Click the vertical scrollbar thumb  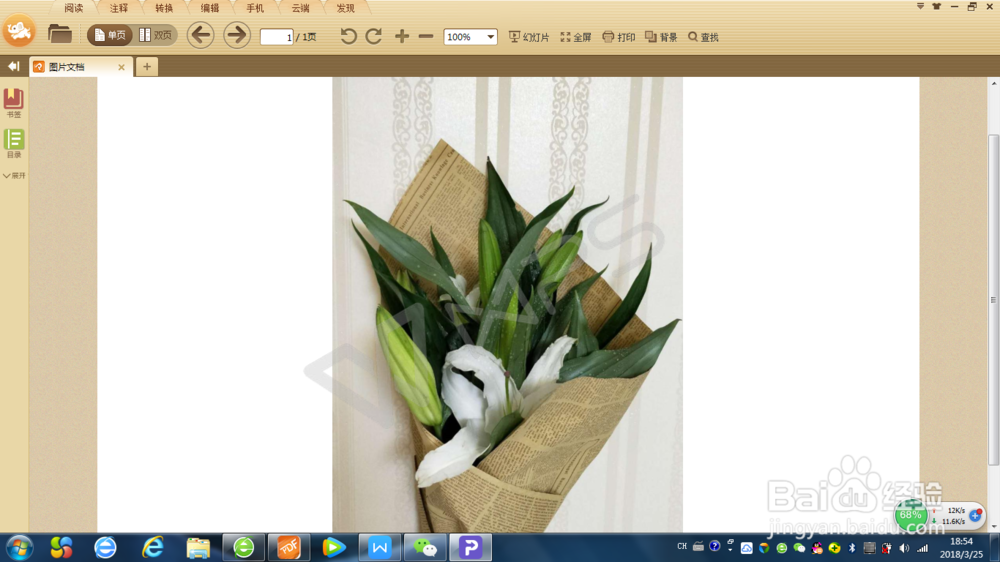pyautogui.click(x=994, y=300)
